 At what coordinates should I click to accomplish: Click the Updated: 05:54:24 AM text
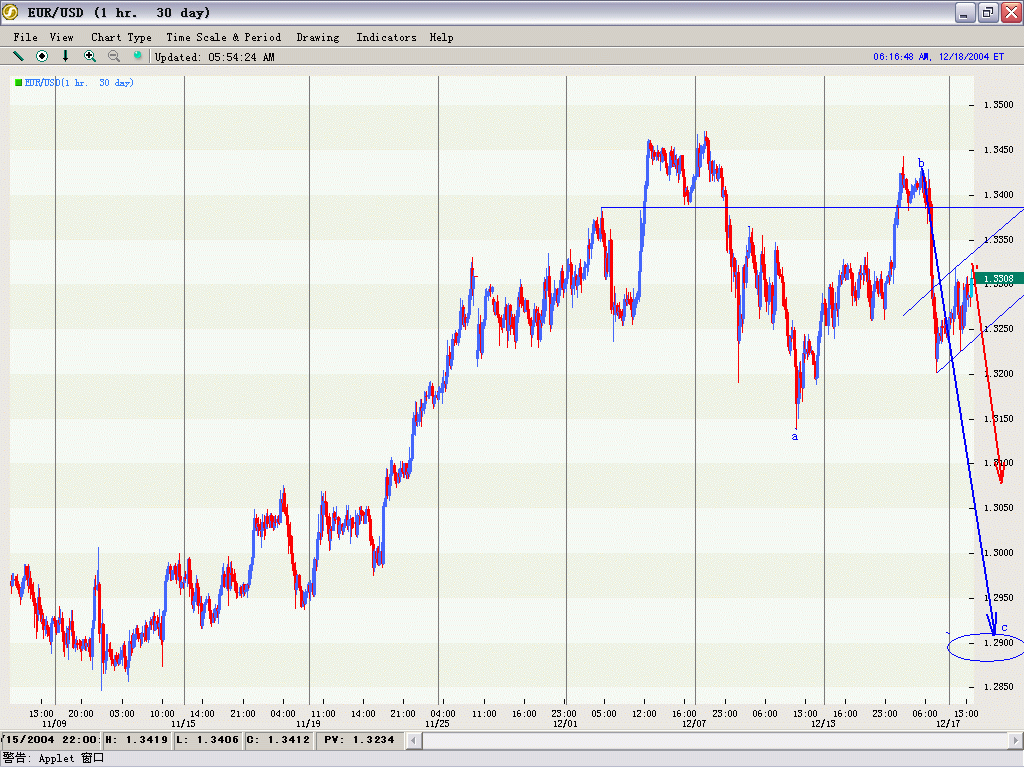[x=215, y=57]
